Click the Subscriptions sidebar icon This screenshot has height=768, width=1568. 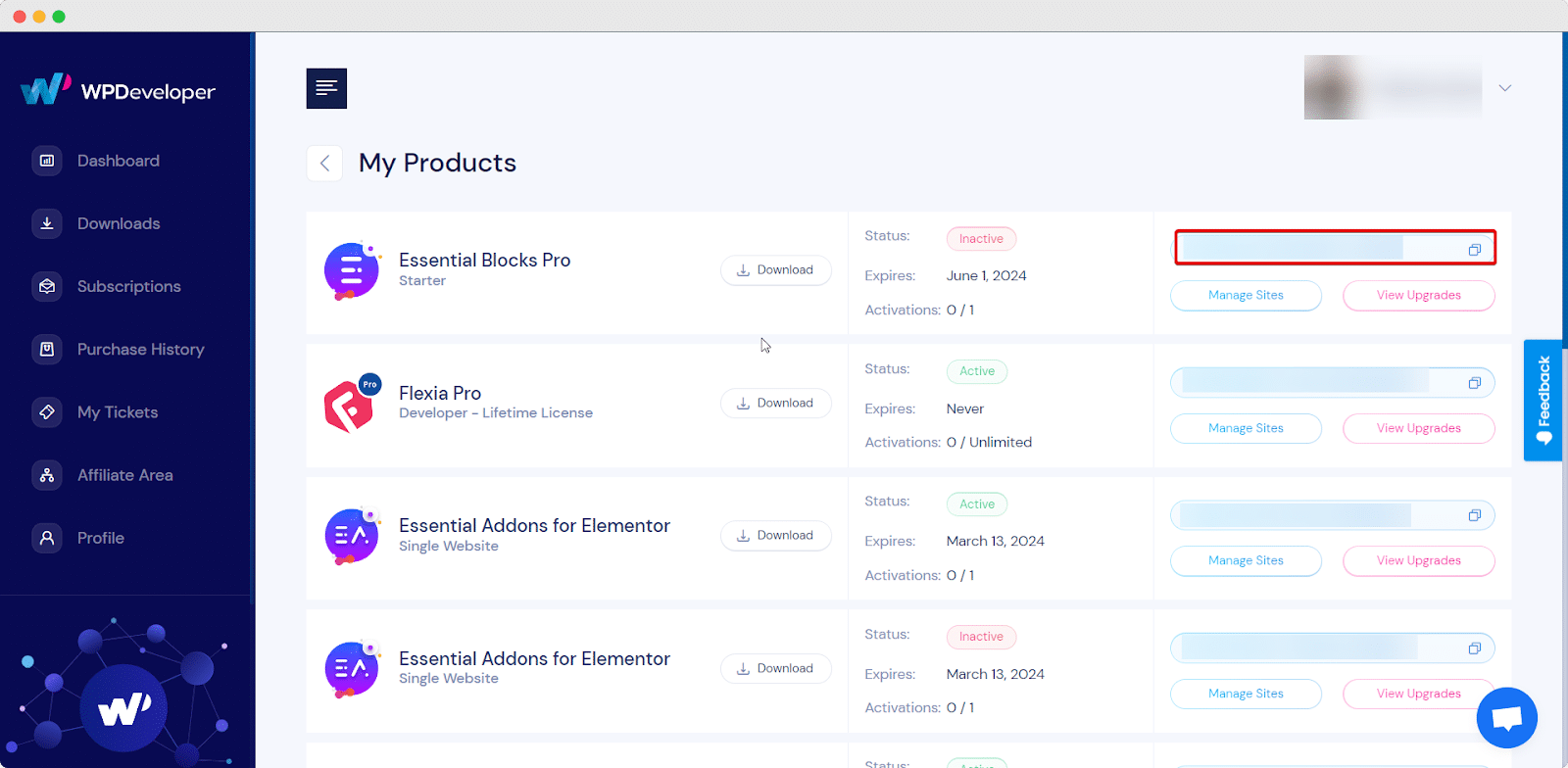(46, 286)
